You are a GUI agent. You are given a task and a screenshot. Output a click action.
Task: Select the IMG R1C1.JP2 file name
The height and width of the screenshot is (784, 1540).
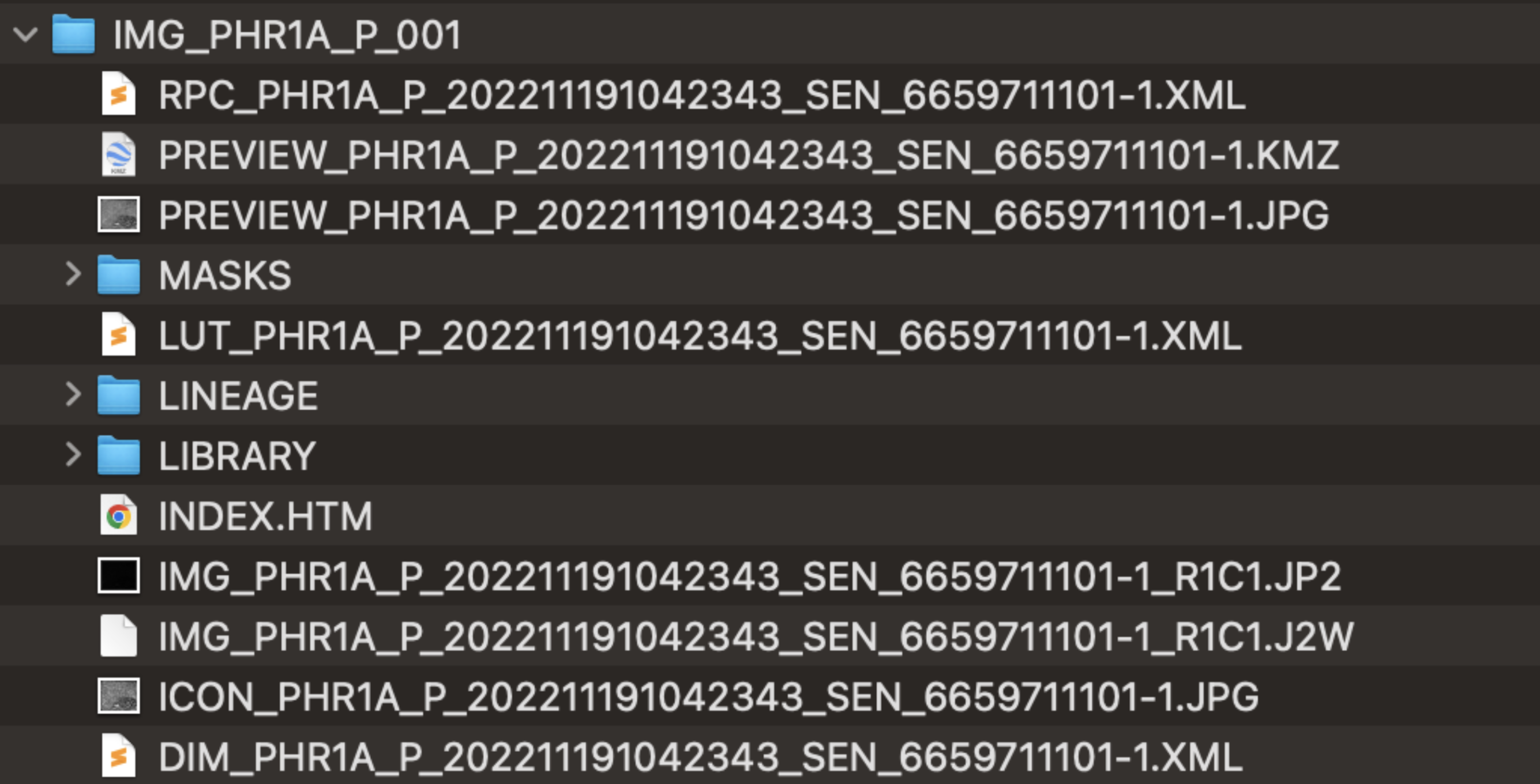[x=750, y=577]
